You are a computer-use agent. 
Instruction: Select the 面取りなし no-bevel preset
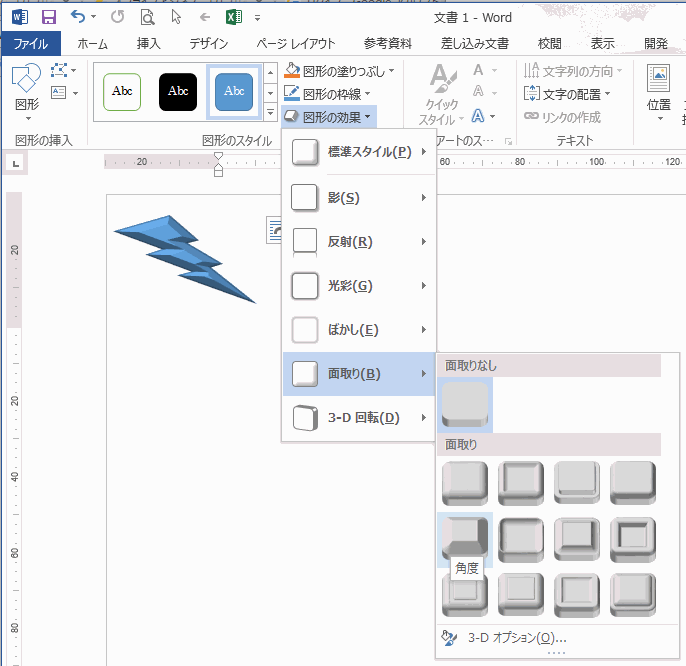(x=465, y=405)
